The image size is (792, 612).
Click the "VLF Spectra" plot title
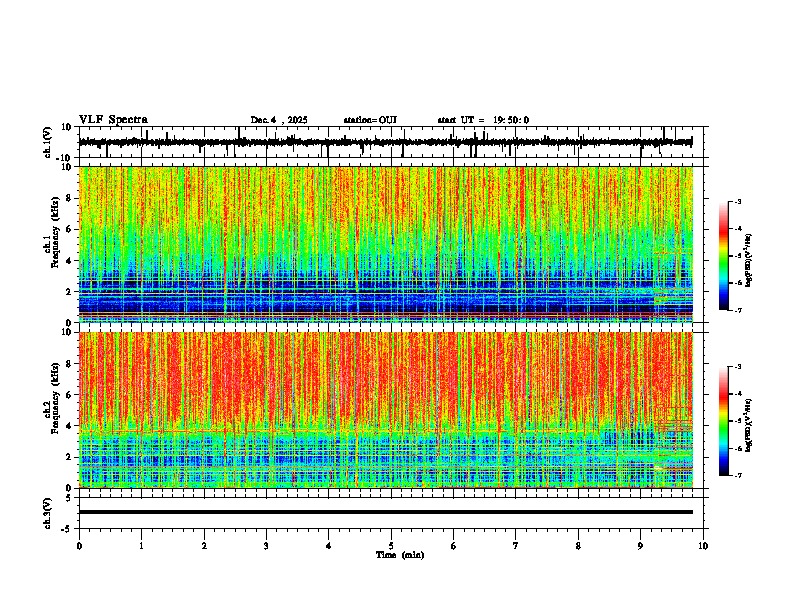tap(113, 120)
